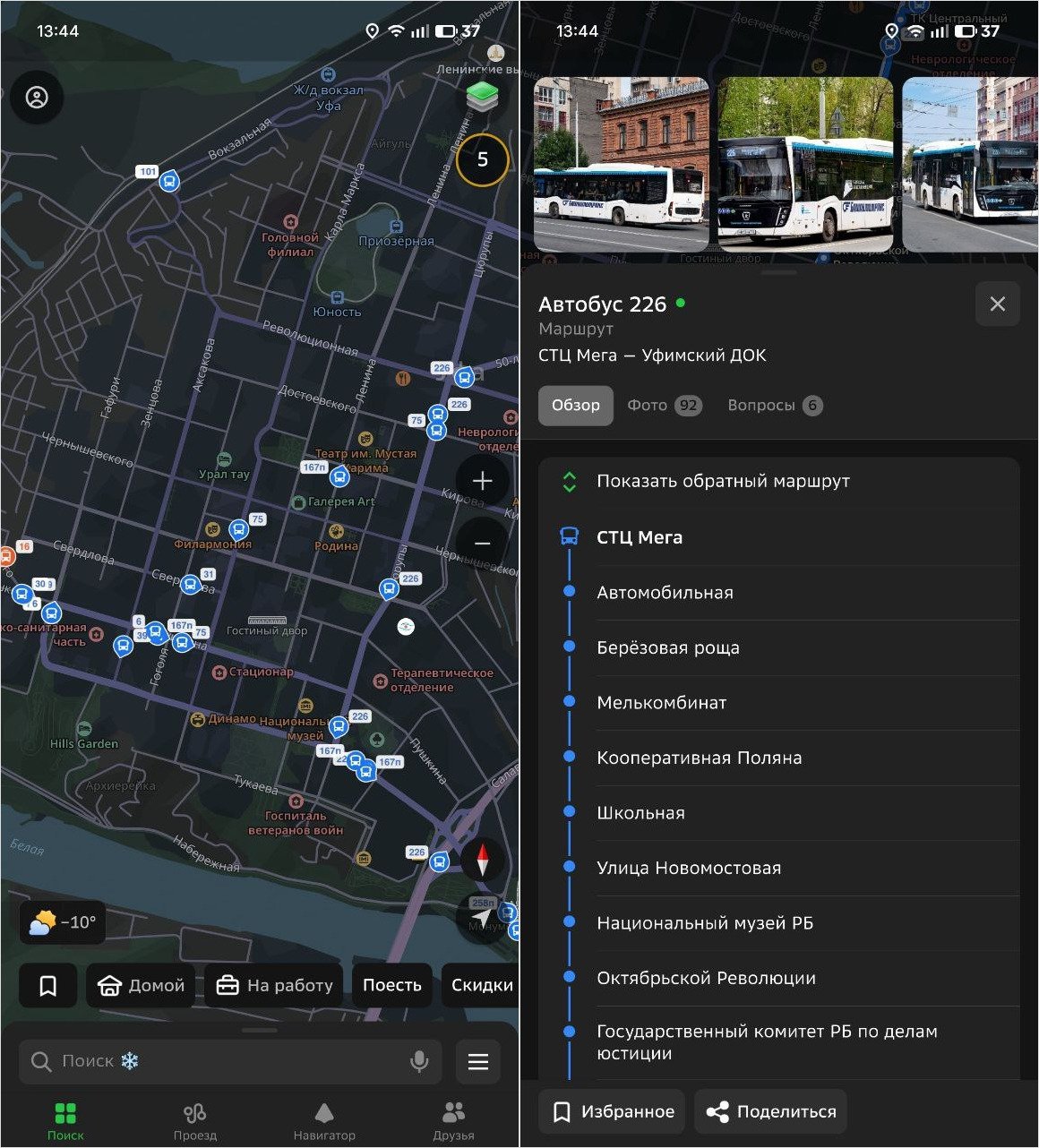Open the first bus photo thumbnail
Viewport: 1039px width, 1148px height.
pyautogui.click(x=621, y=164)
